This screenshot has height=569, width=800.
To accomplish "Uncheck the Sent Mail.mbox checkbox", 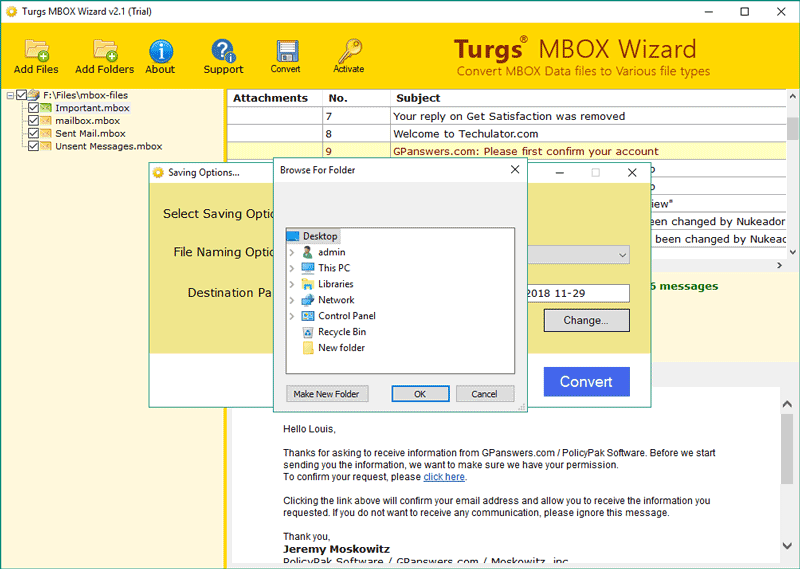I will tap(33, 133).
